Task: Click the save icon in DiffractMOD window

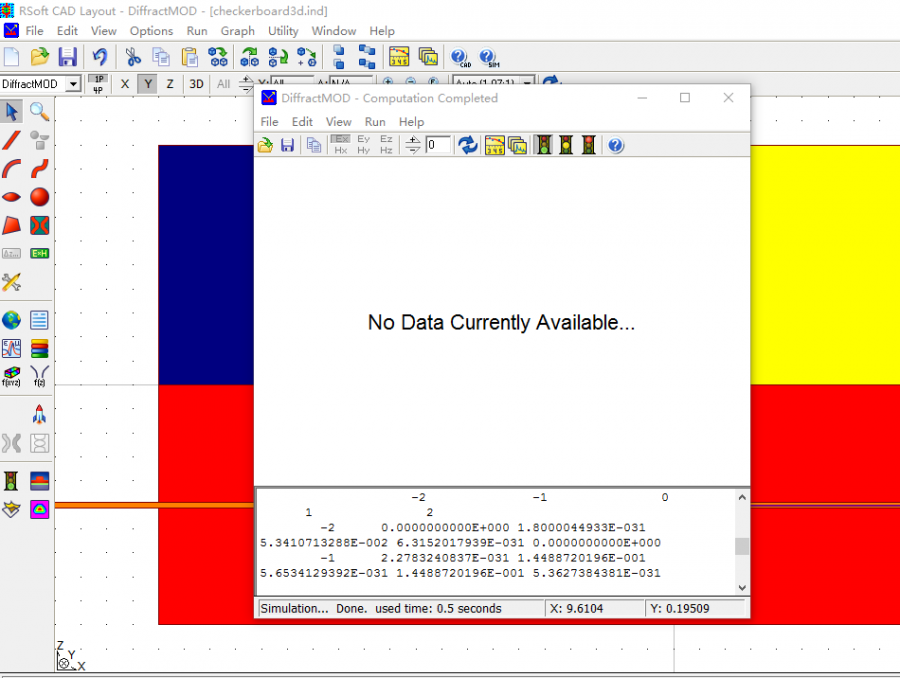Action: tap(288, 145)
